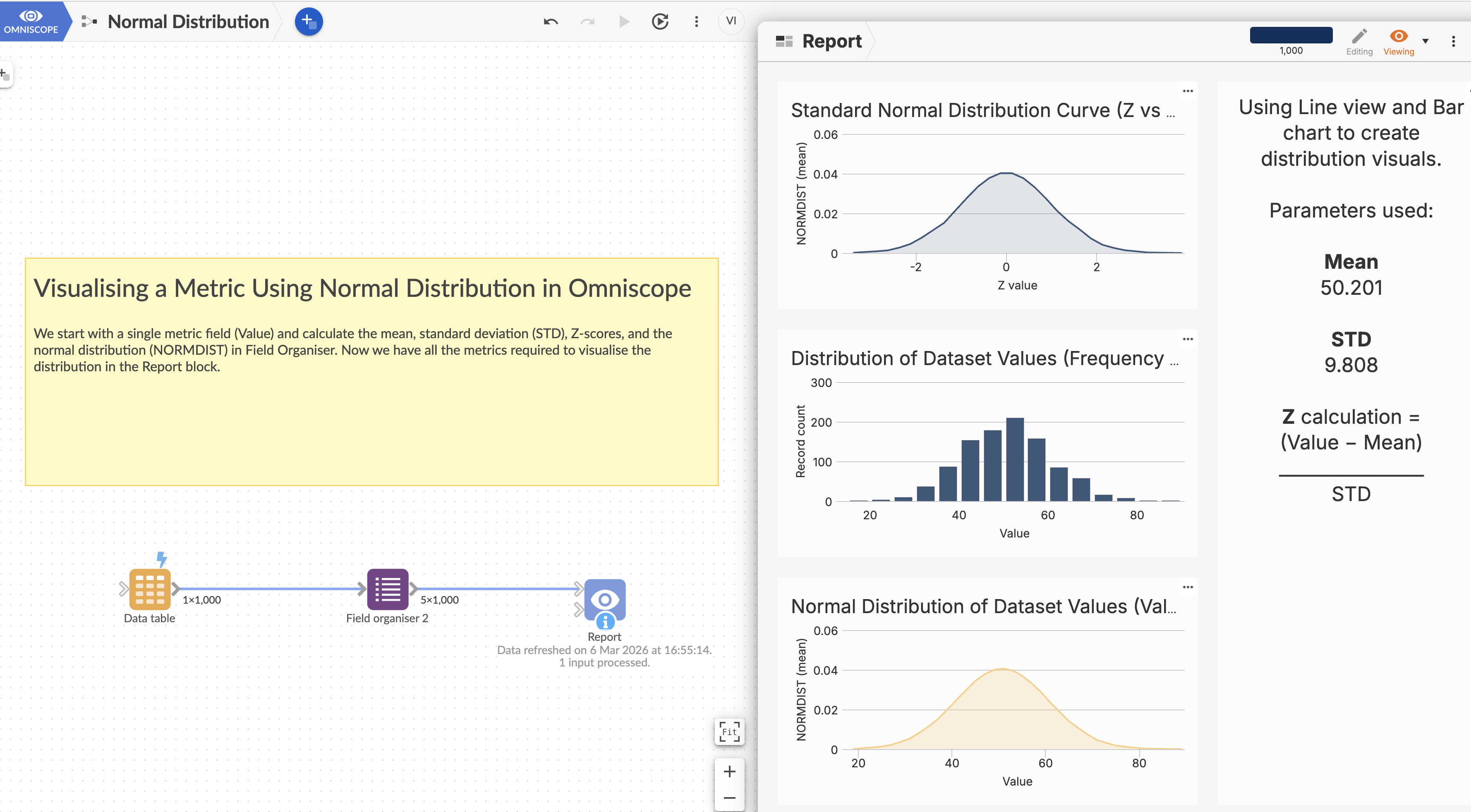Open Distribution of Dataset Values options menu

(x=1188, y=339)
